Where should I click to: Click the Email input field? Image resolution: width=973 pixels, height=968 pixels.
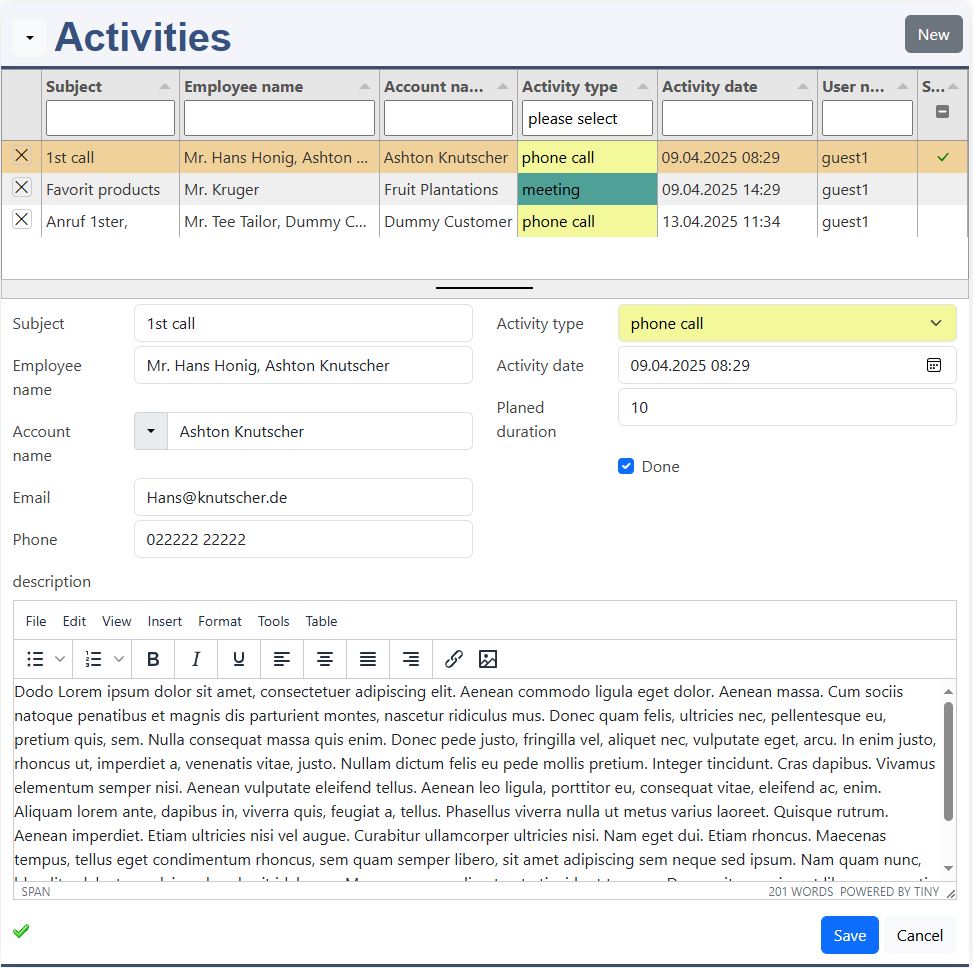tap(303, 497)
